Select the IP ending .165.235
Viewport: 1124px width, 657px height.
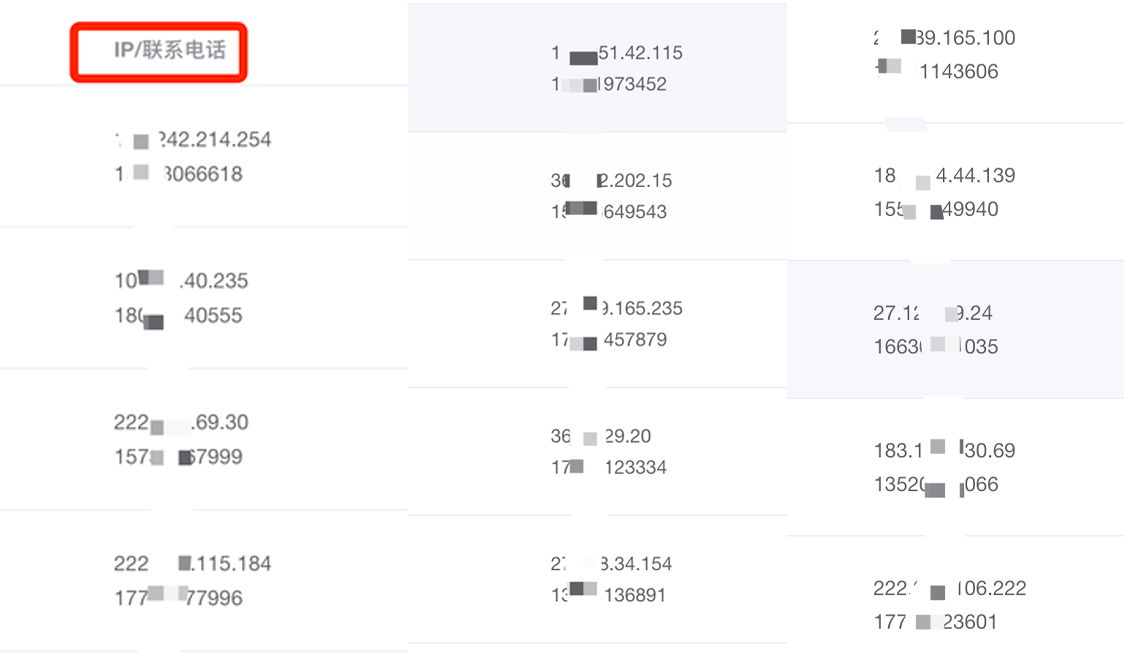[x=616, y=308]
